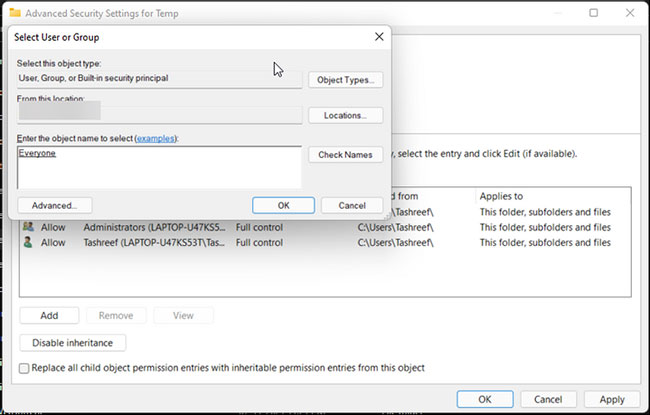Close the Advanced Security Settings window

point(630,13)
